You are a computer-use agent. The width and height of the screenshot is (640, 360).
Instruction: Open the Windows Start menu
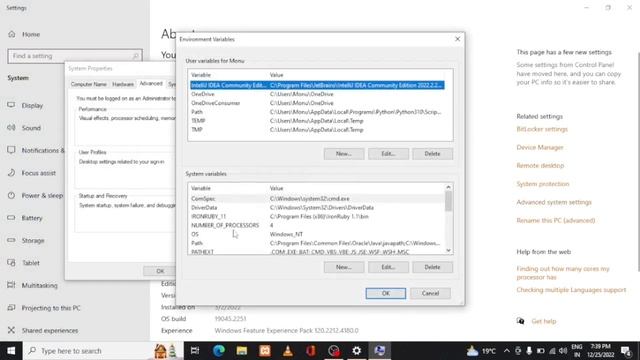(x=11, y=351)
